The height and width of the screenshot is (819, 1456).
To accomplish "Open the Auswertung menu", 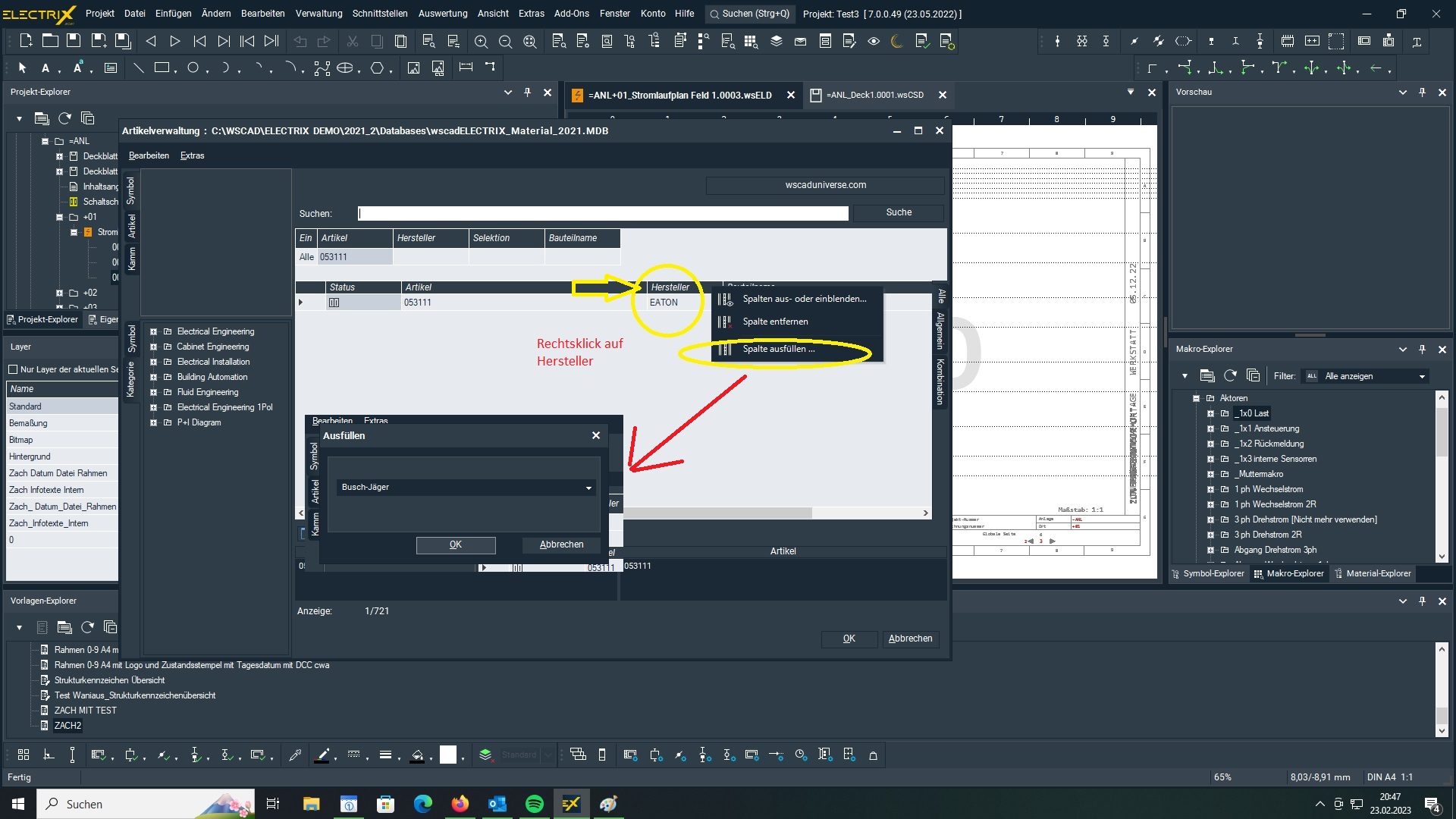I will point(443,13).
